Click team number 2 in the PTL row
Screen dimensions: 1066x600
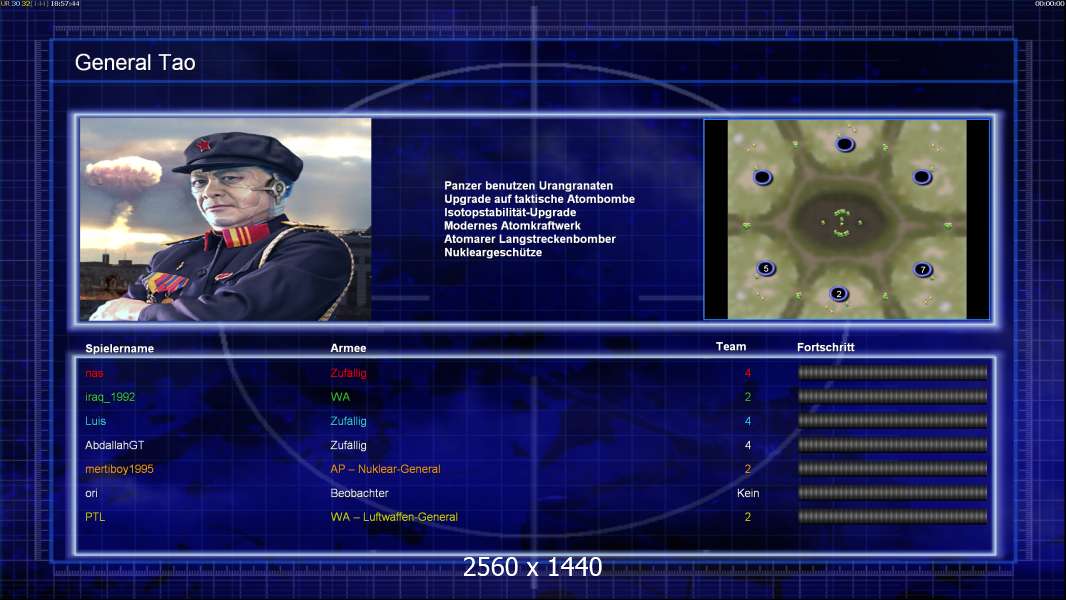[x=748, y=517]
